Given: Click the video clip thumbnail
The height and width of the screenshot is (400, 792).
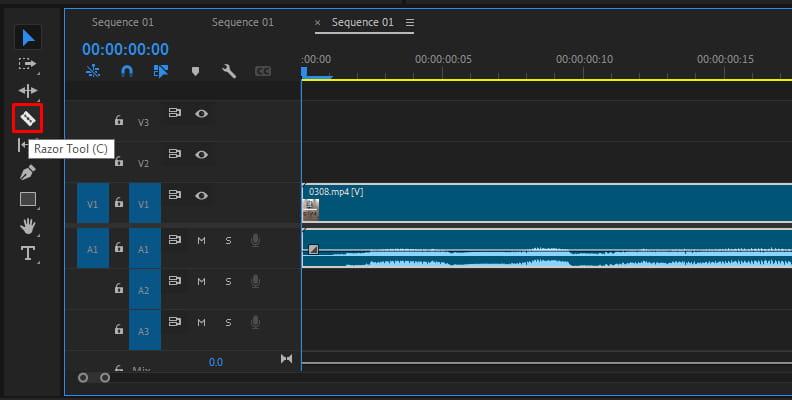Looking at the screenshot, I should [x=311, y=210].
